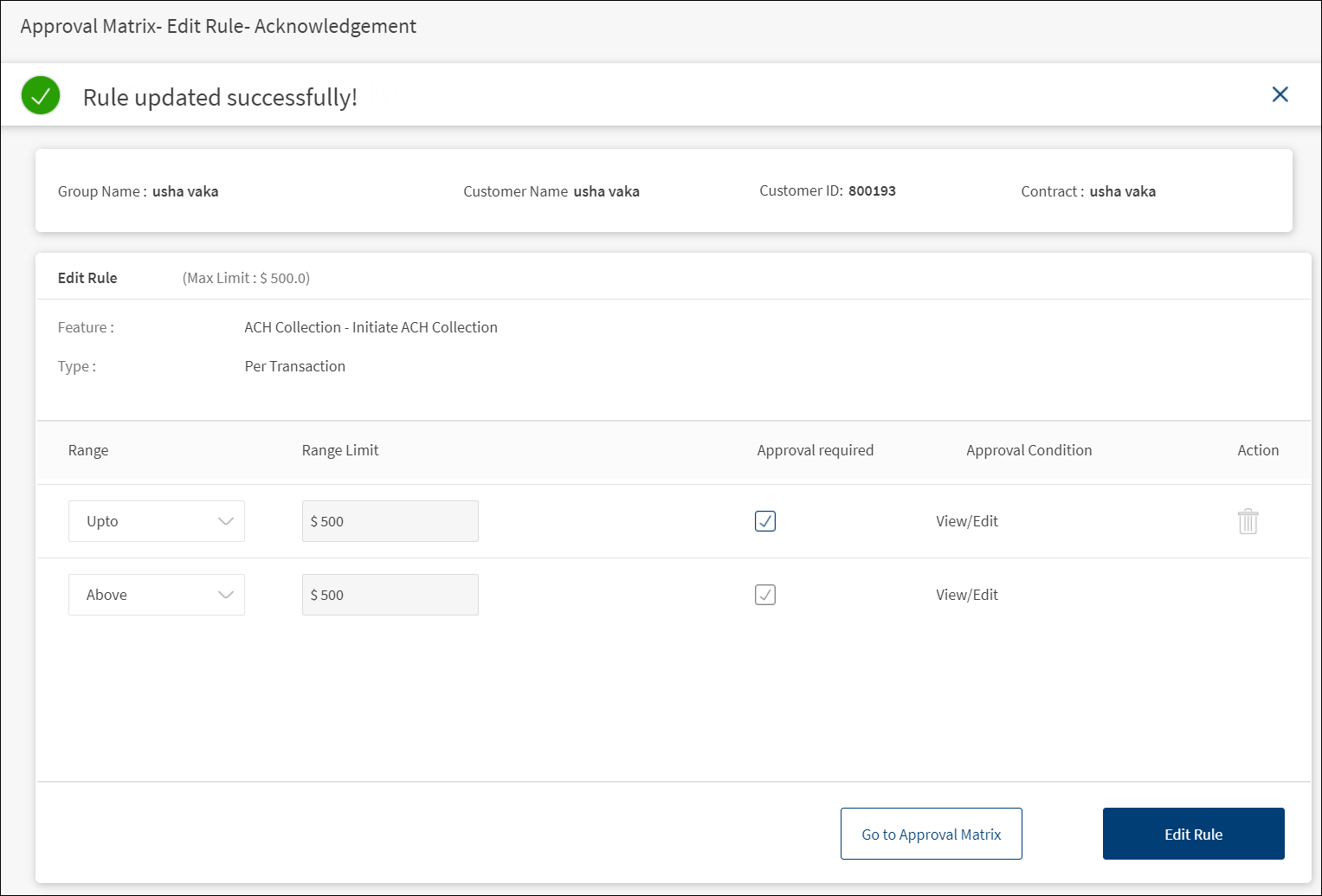Image resolution: width=1322 pixels, height=896 pixels.
Task: Click the ACH Collection feature value text
Action: coord(371,327)
